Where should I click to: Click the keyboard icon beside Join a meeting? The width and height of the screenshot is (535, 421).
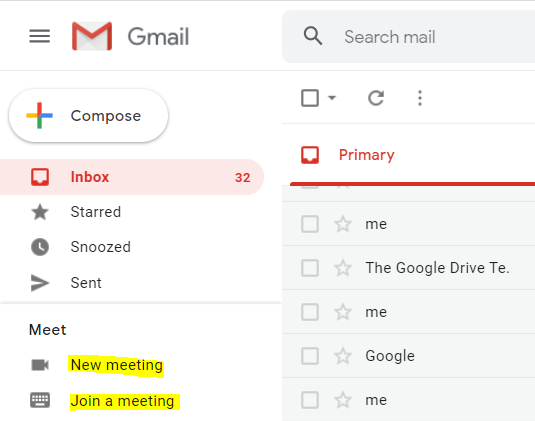[40, 400]
